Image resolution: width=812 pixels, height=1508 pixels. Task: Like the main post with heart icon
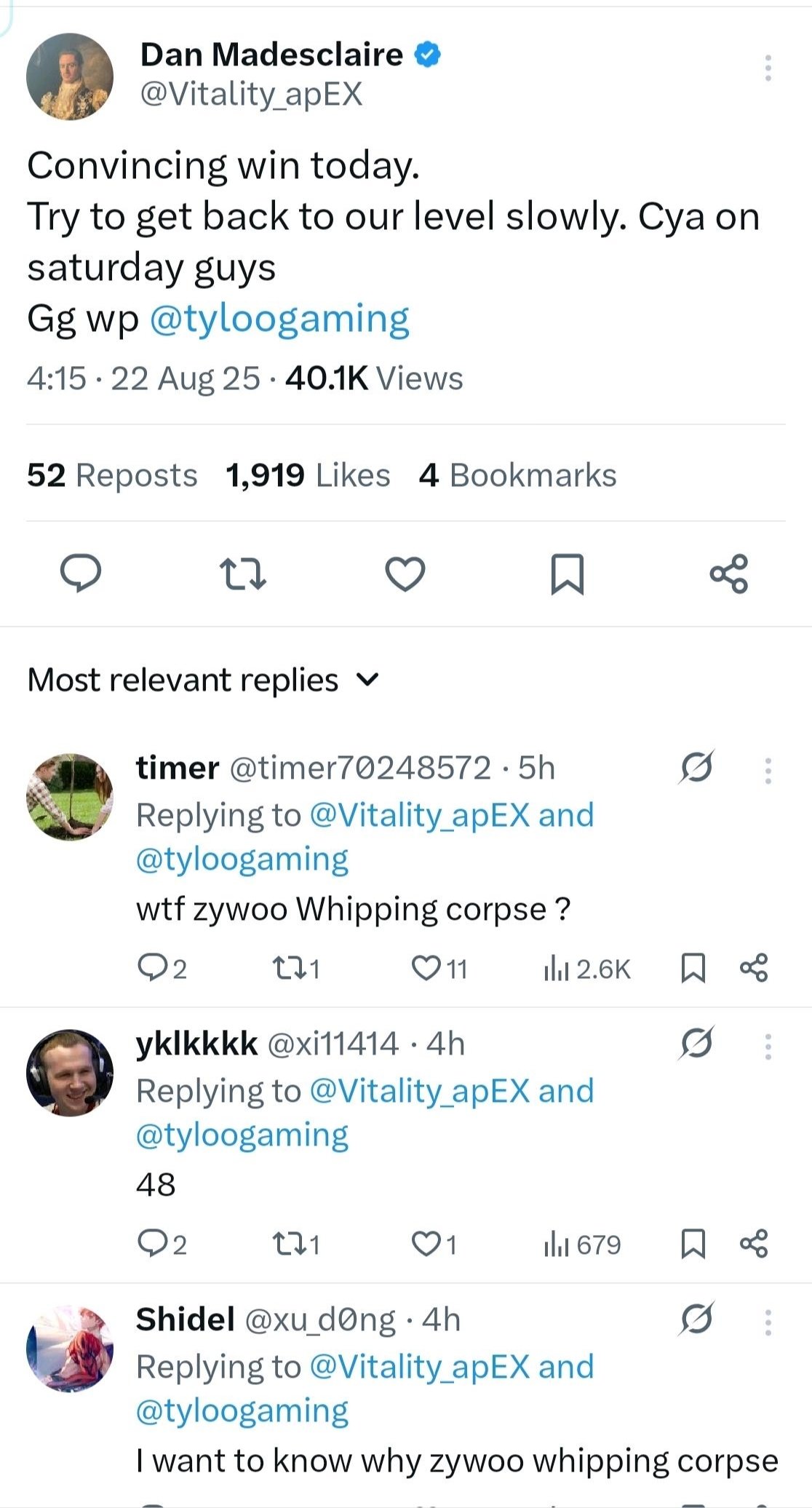(x=405, y=574)
